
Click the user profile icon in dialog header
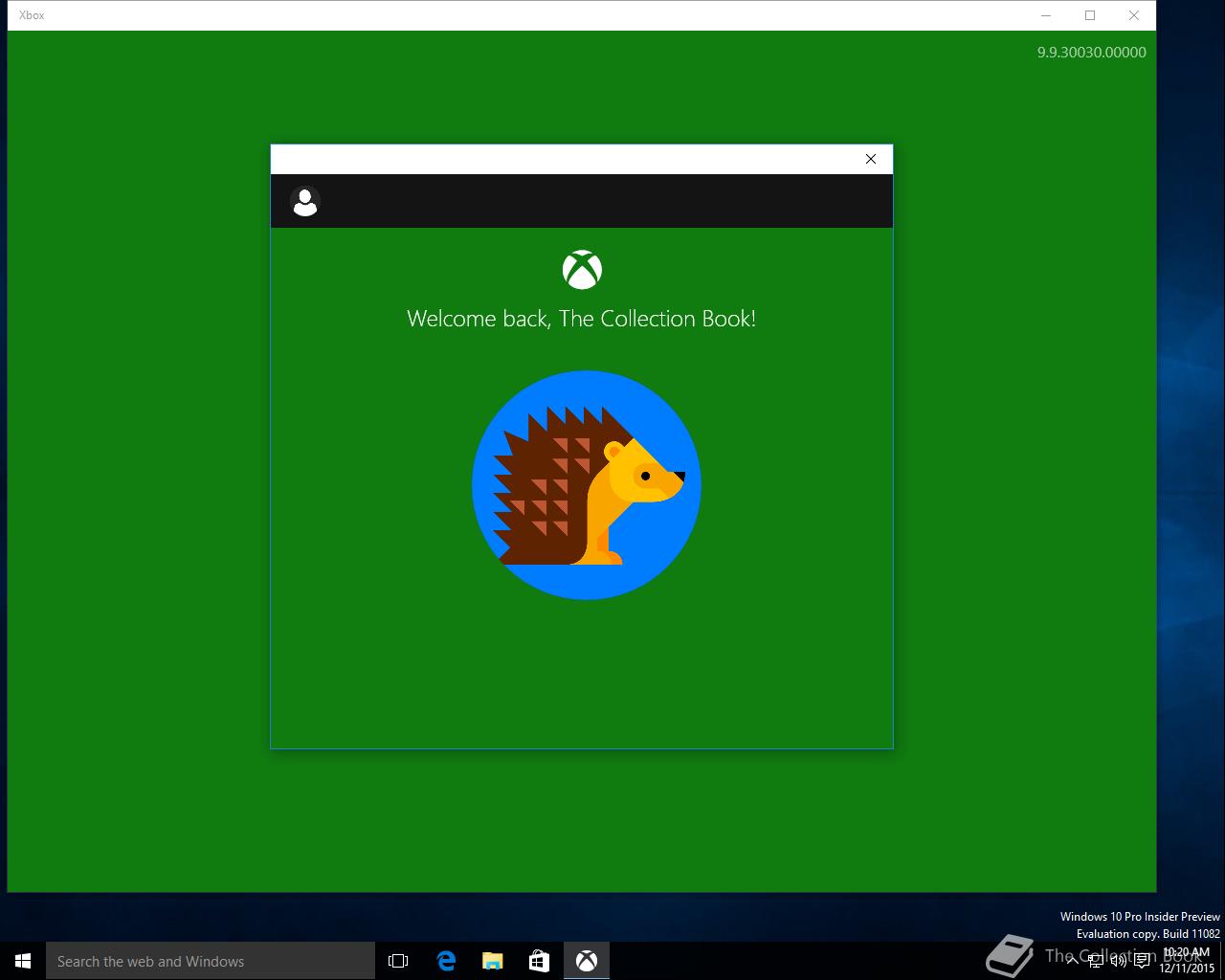click(305, 201)
